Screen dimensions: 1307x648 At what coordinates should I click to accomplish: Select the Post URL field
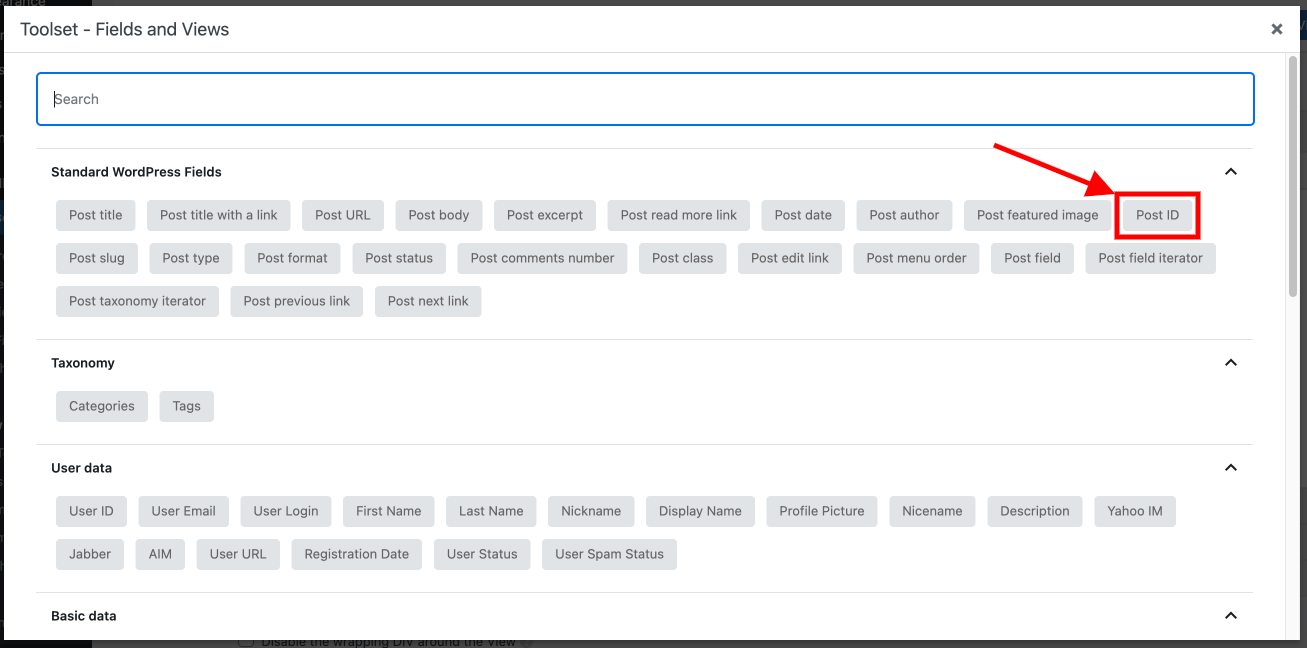343,215
